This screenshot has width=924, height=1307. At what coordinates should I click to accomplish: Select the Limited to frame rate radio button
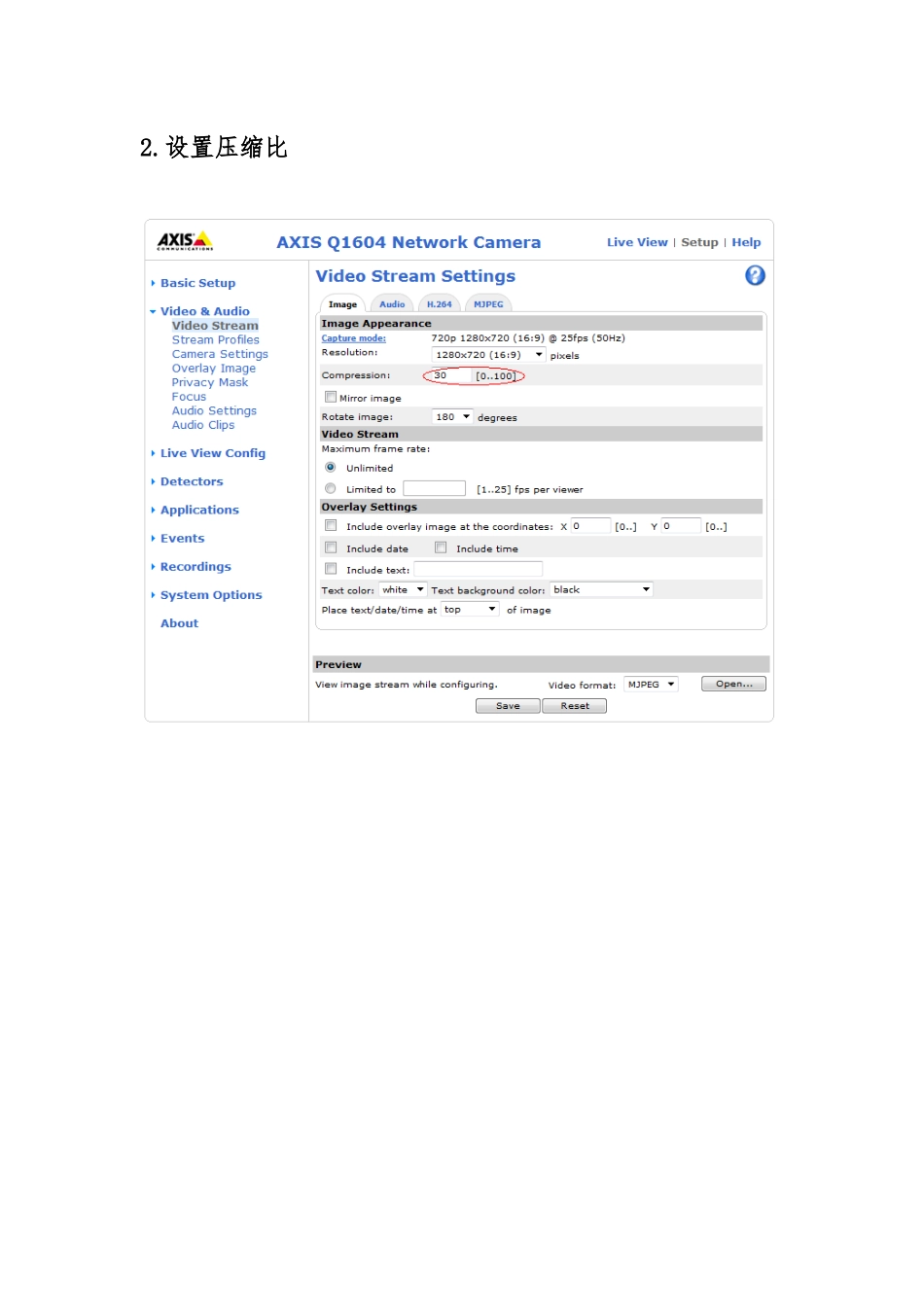click(x=331, y=489)
